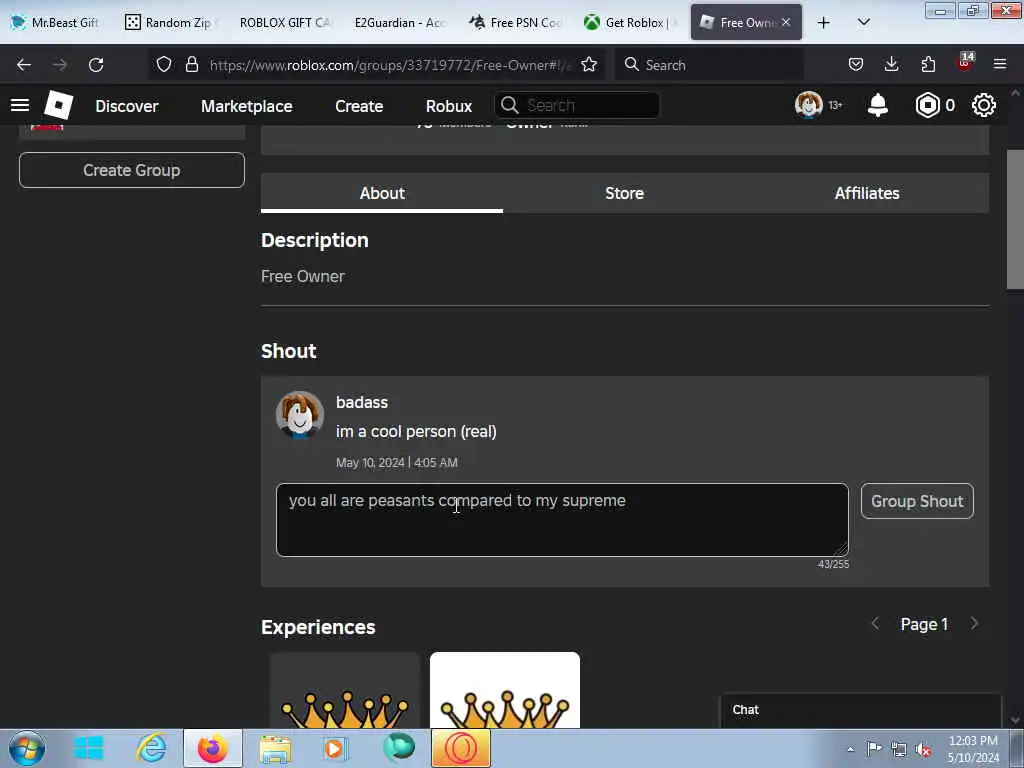This screenshot has width=1024, height=768.
Task: Expand the list all tabs chevron
Action: [x=864, y=22]
